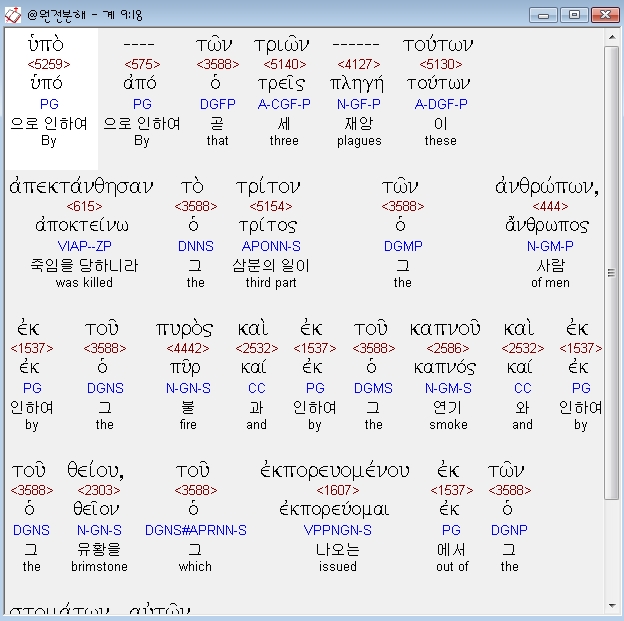Click the Greek word ἀνθρώπων
The width and height of the screenshot is (624, 621).
coord(547,186)
